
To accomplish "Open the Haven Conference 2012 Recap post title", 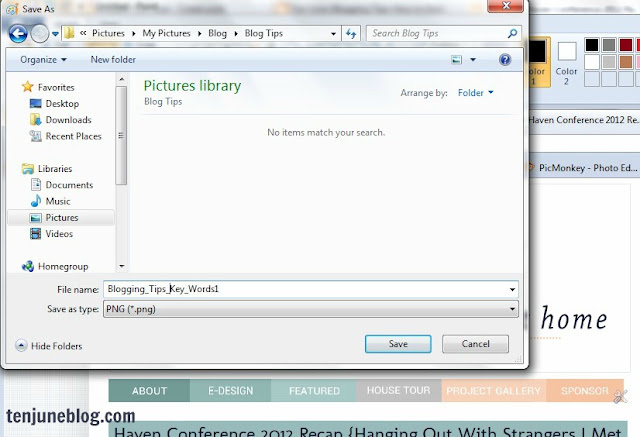I will pos(368,431).
